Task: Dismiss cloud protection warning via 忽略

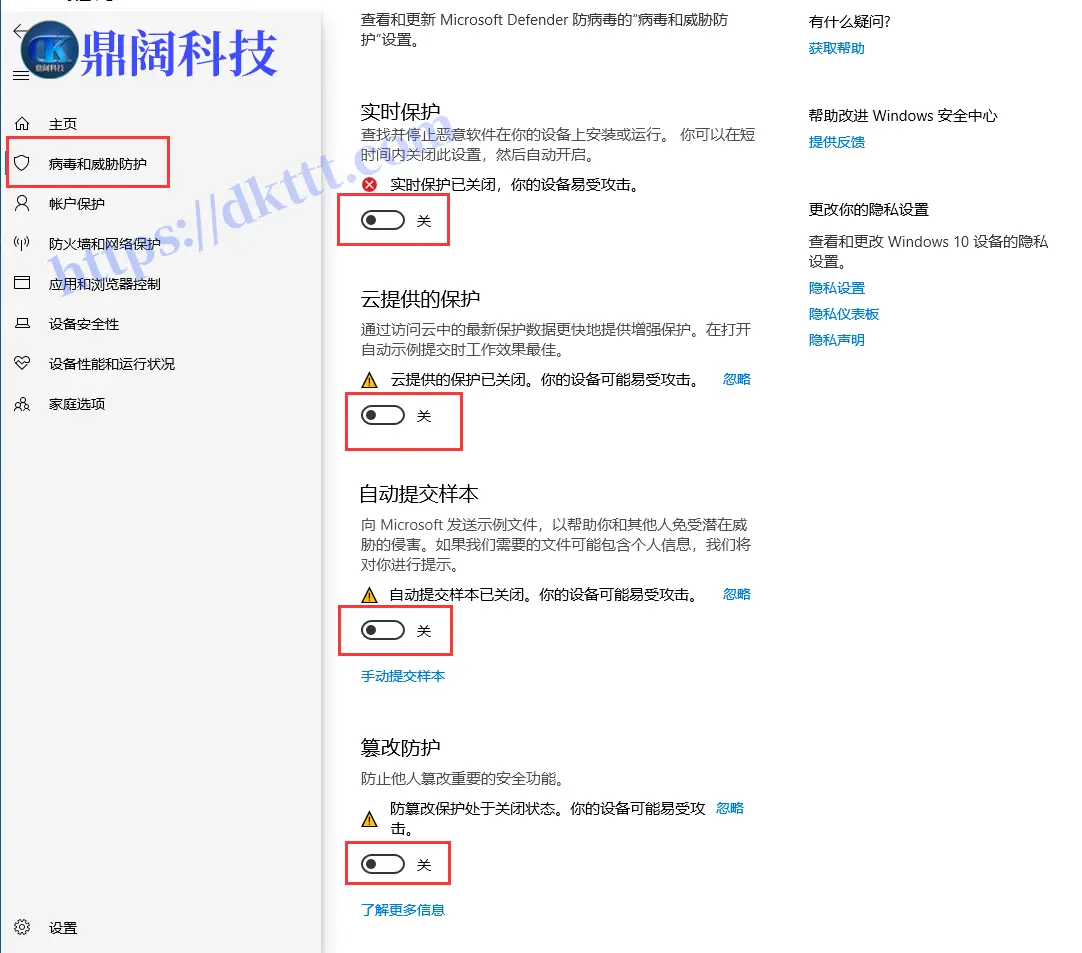Action: pos(736,379)
